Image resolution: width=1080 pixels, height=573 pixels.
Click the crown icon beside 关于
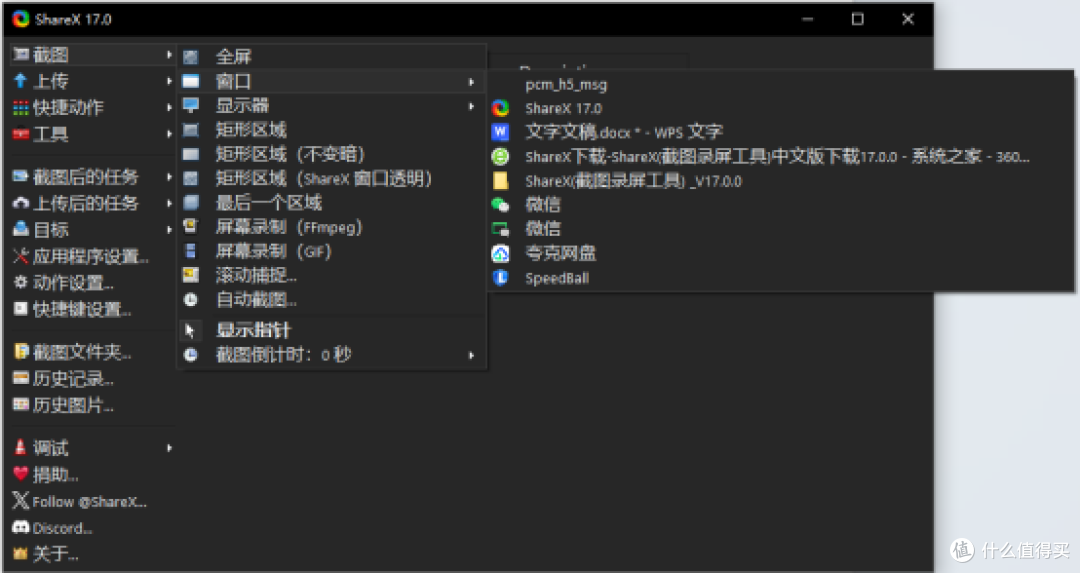(21, 553)
